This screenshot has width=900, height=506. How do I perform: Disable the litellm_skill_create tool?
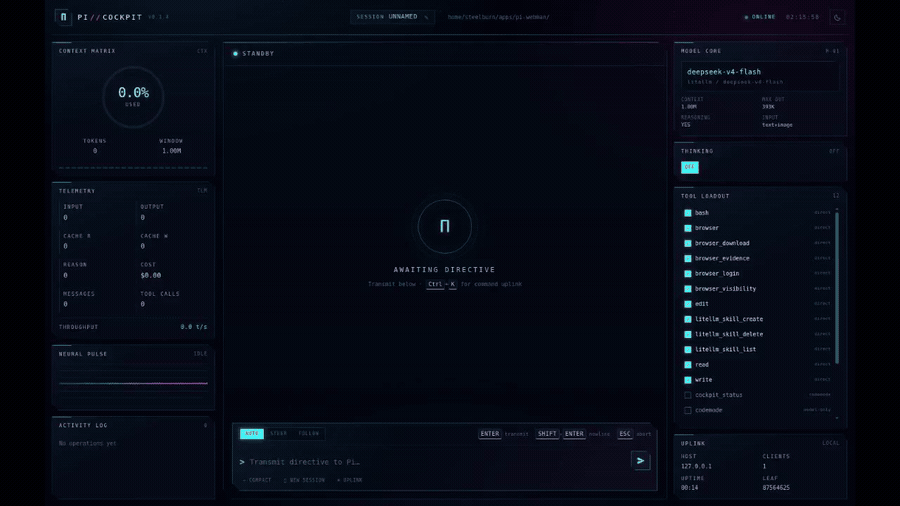pos(688,319)
